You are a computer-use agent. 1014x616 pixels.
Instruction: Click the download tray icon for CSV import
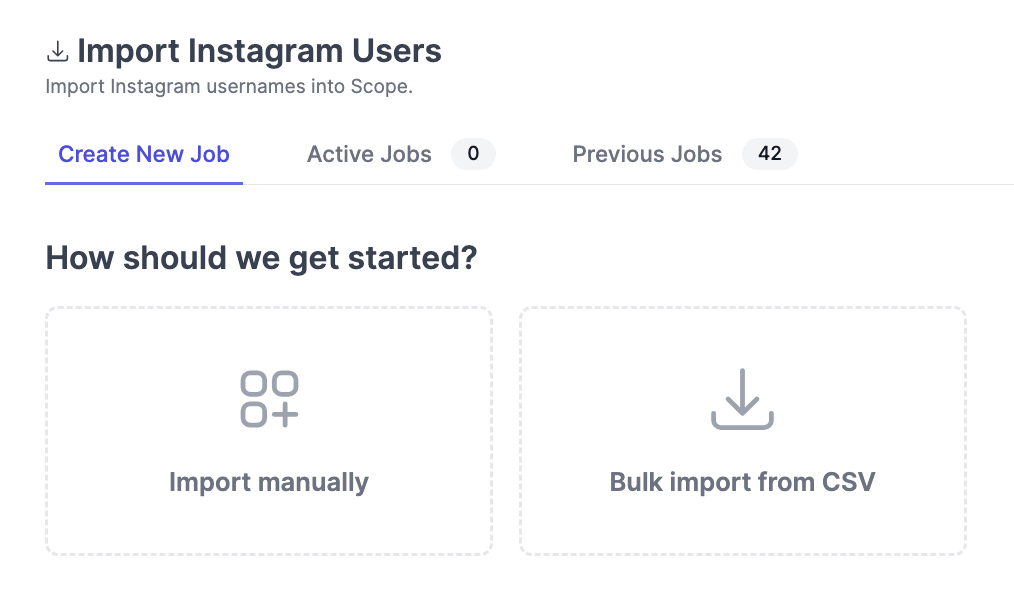742,399
